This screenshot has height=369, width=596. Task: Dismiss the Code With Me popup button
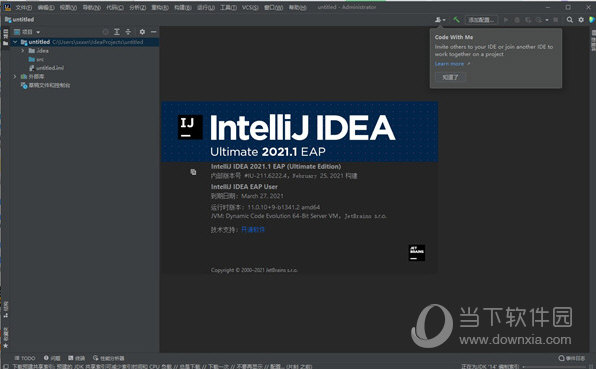[450, 77]
